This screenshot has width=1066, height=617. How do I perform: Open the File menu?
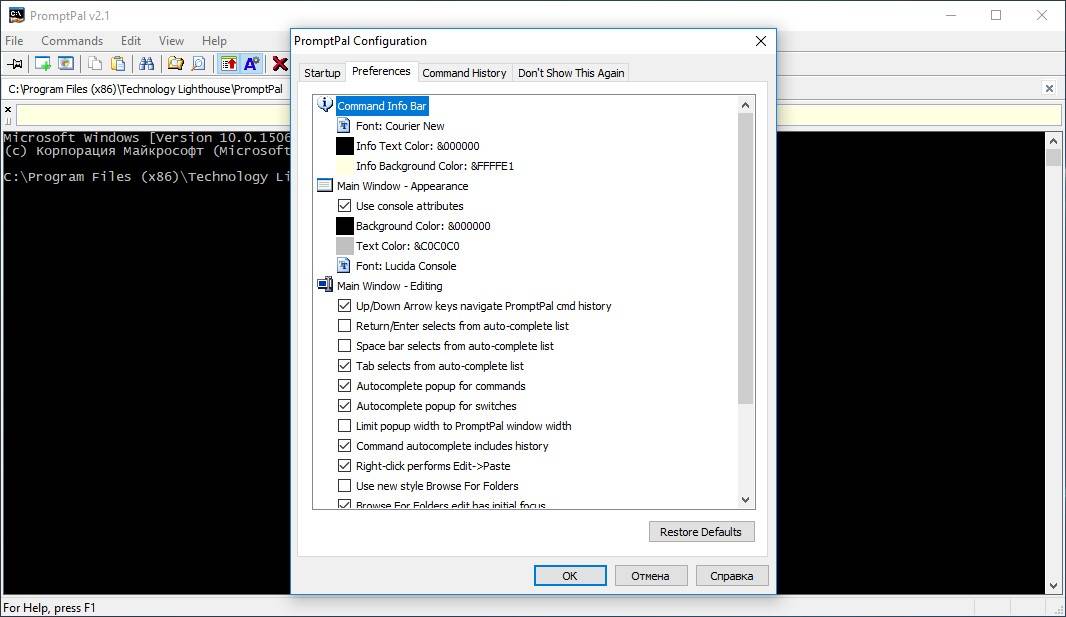(x=14, y=41)
